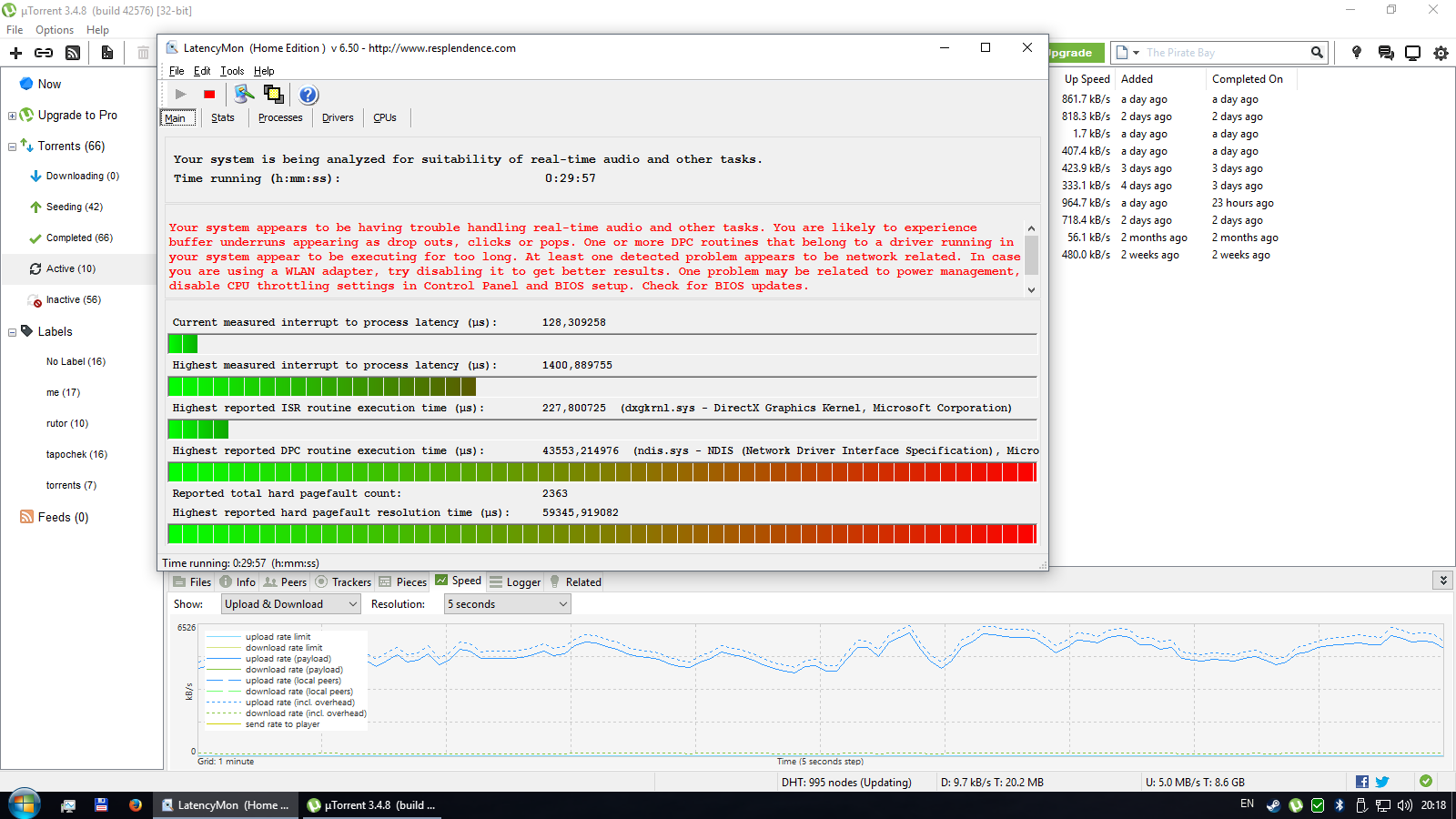Add torrent from URL using link icon
The image size is (1456, 819).
44,53
